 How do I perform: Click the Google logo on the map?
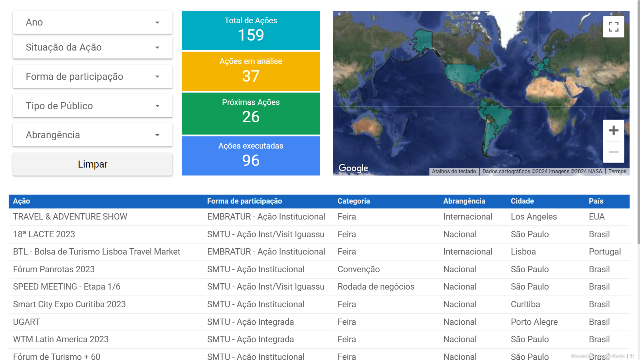353,168
